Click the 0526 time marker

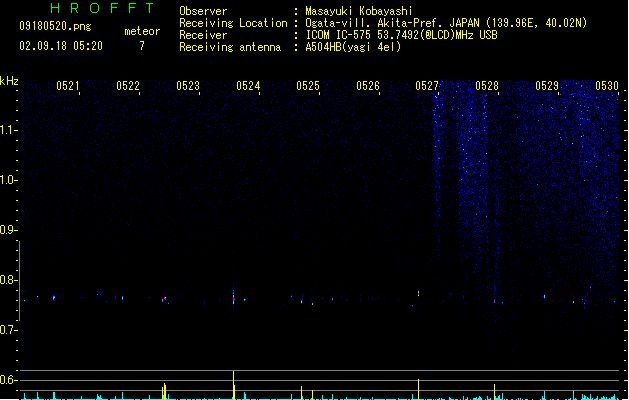[x=368, y=86]
